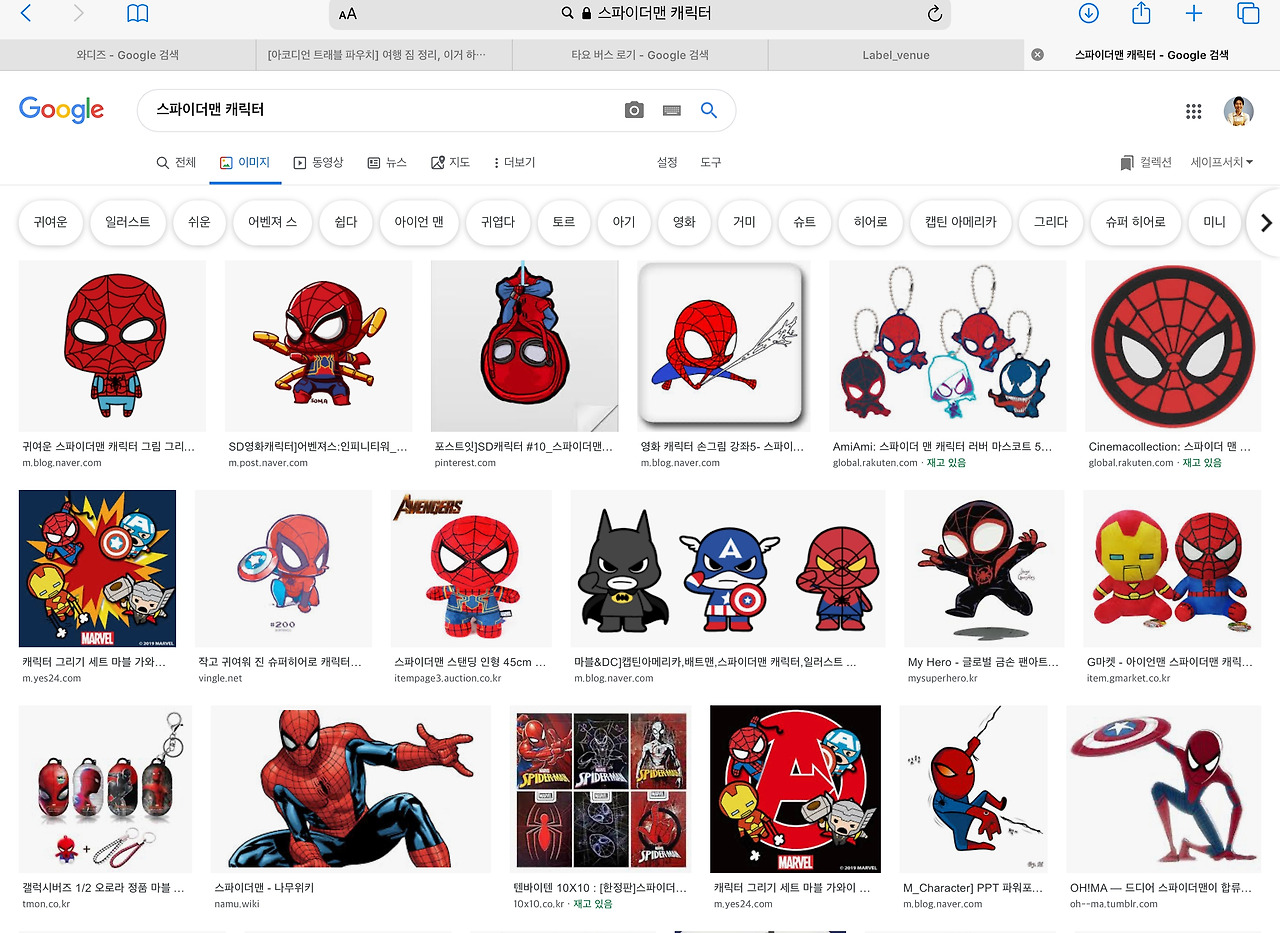Switch to the 와디즈 - Google 검색 tab
The width and height of the screenshot is (1280, 933).
128,55
